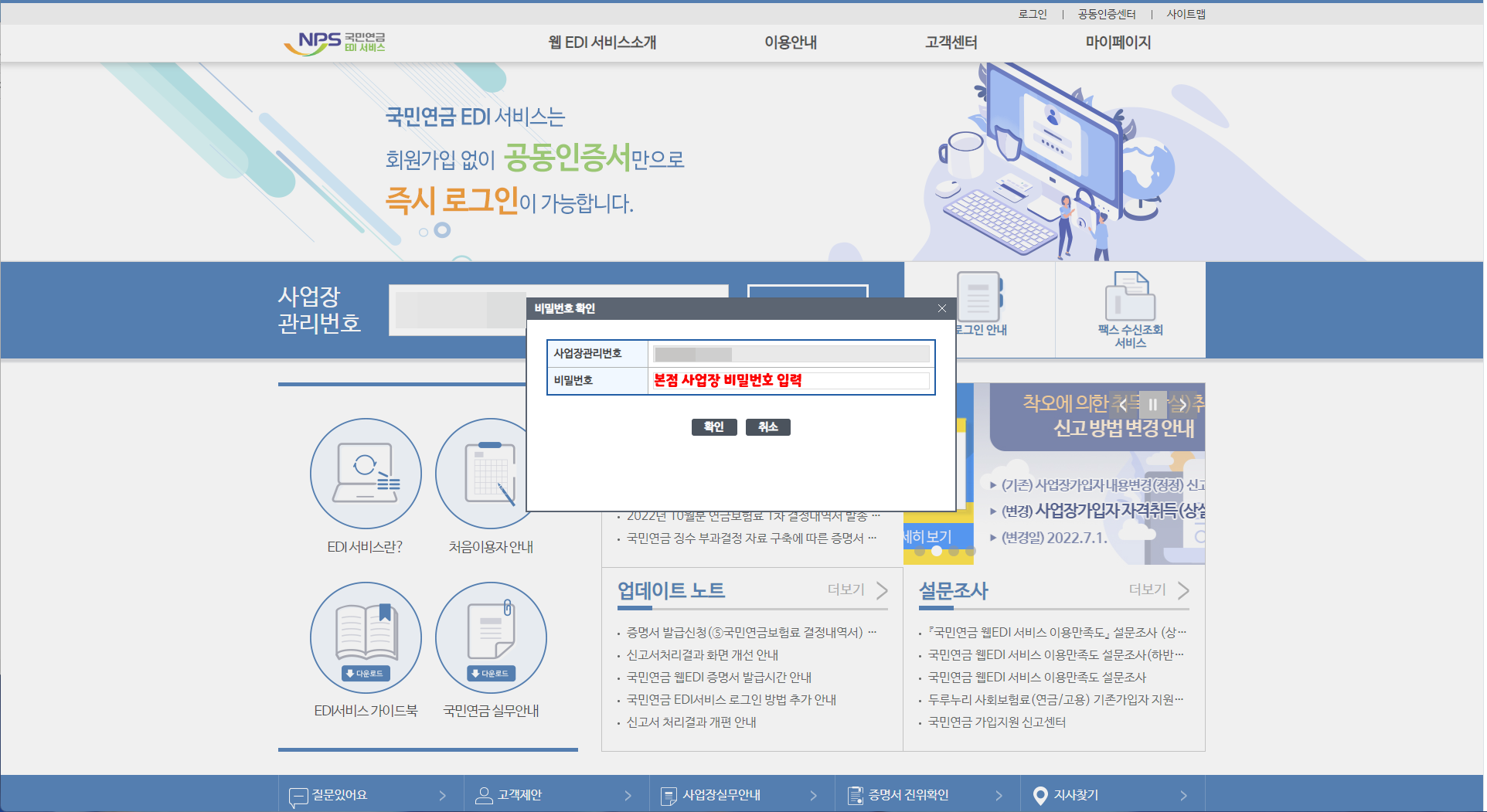Image resolution: width=1487 pixels, height=812 pixels.
Task: Open 국민연금 EDI서비스 로그인 방법 추가 안내
Action: pos(731,699)
